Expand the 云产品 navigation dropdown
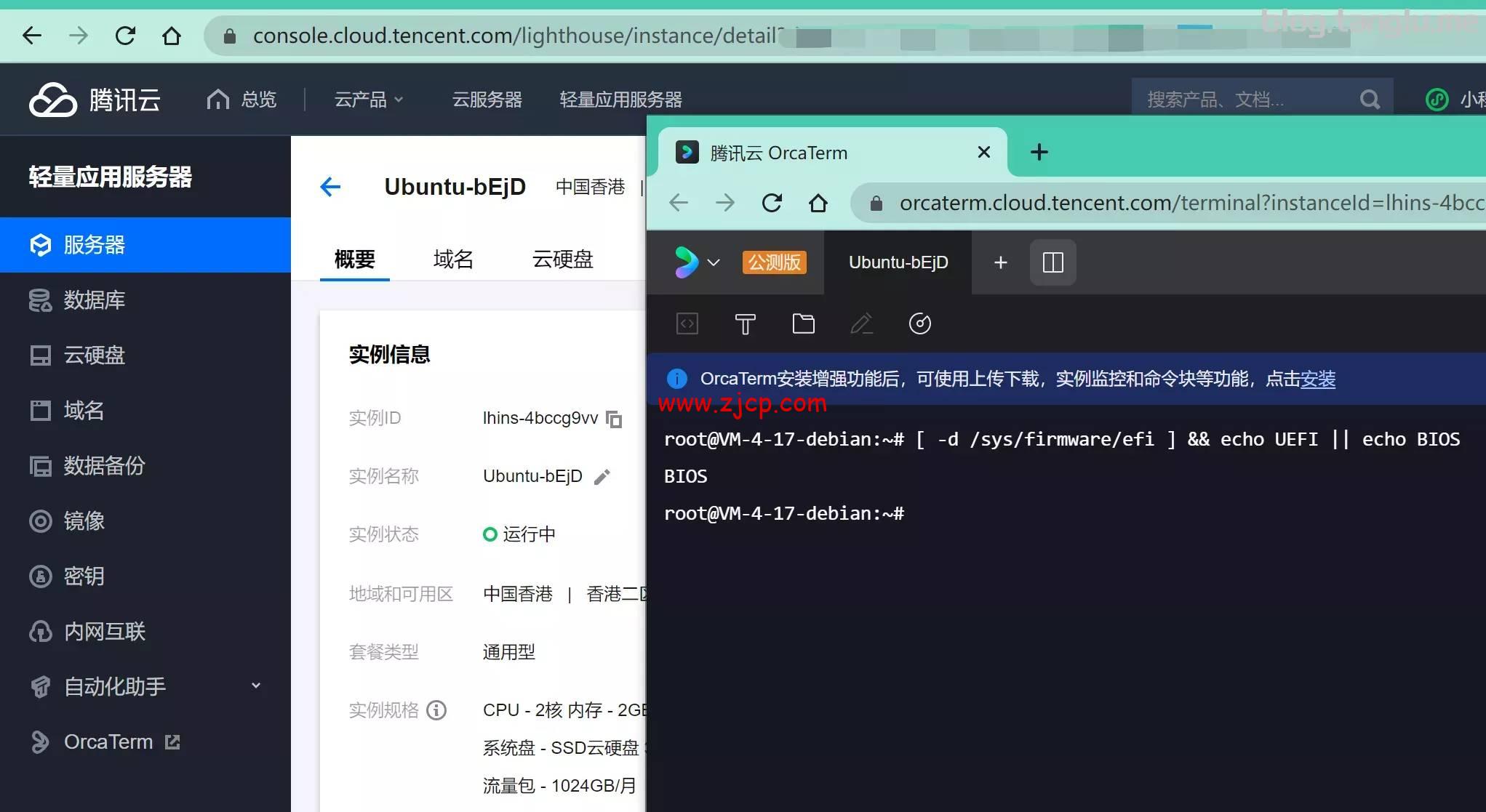Viewport: 1486px width, 812px height. point(367,100)
